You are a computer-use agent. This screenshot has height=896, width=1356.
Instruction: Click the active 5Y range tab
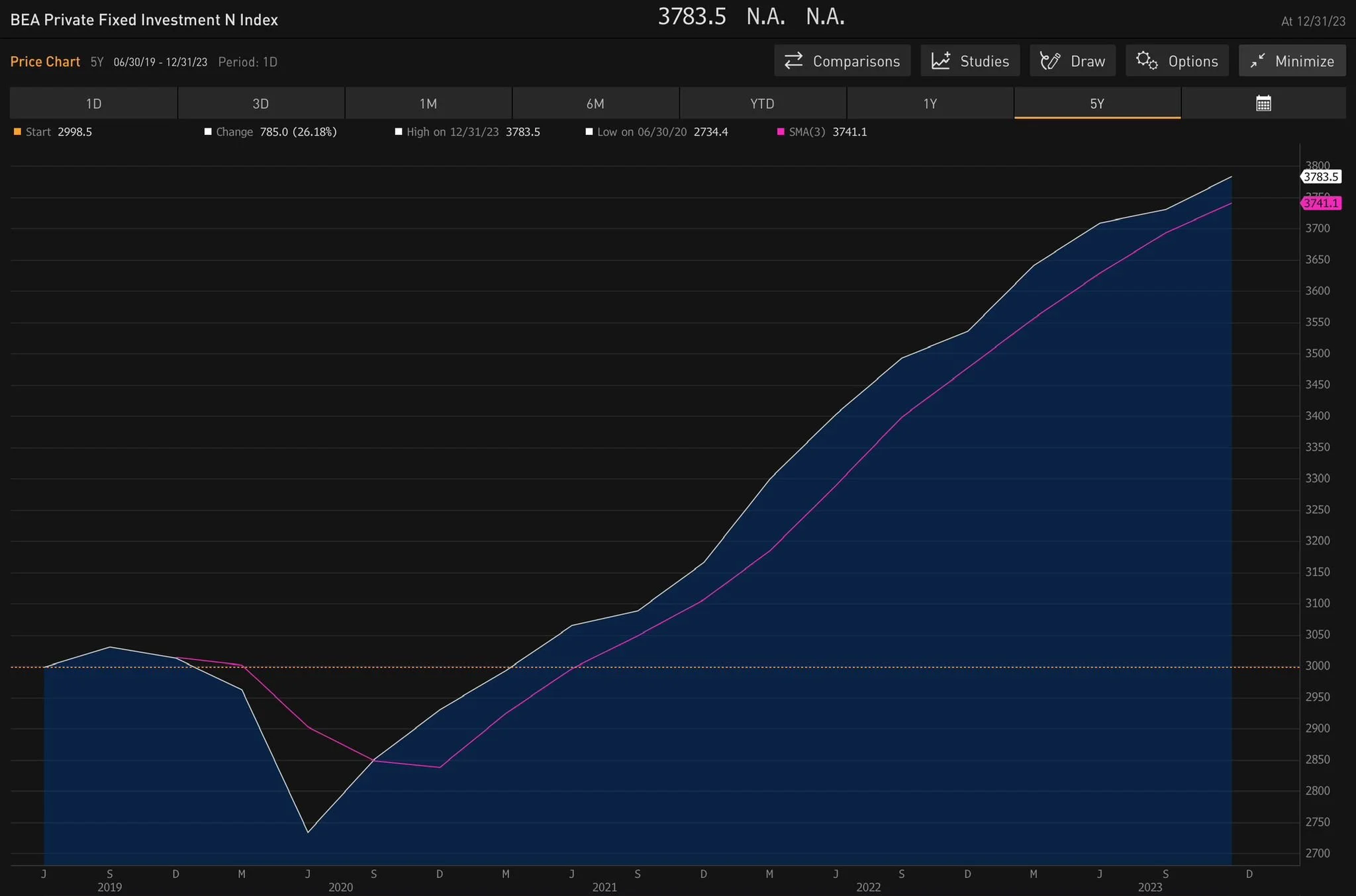pyautogui.click(x=1097, y=103)
